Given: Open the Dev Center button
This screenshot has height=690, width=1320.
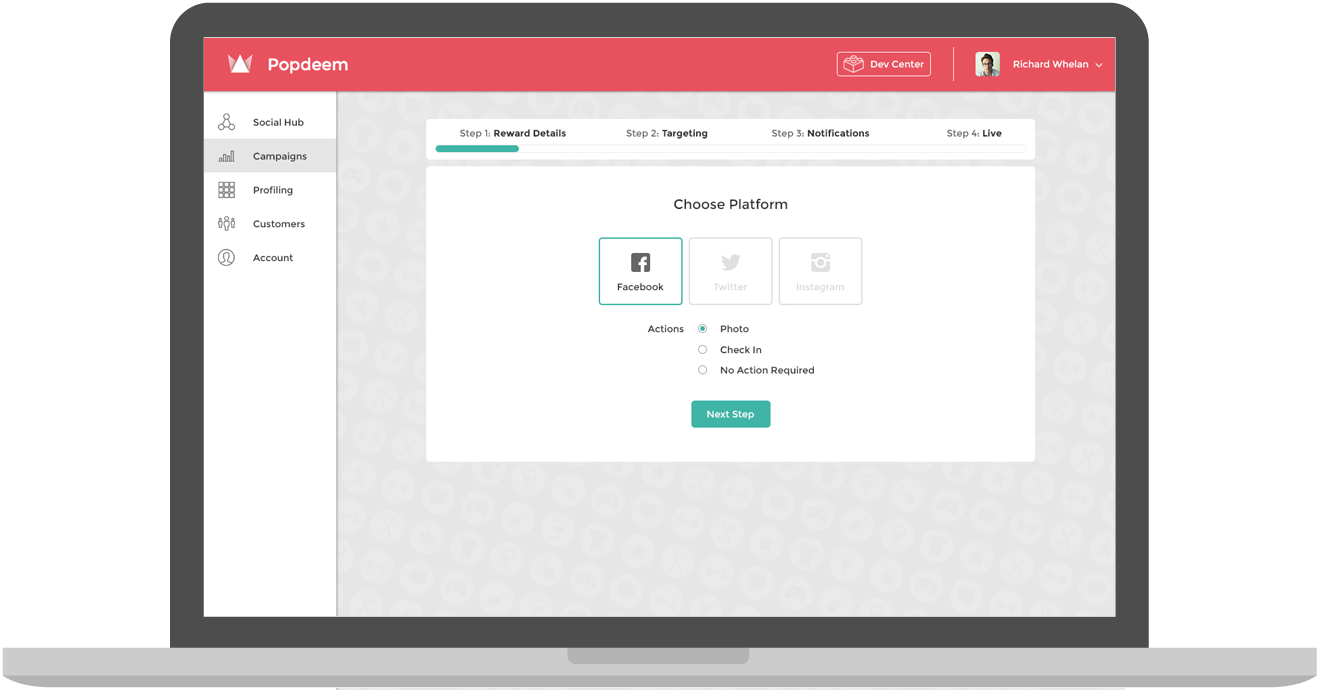Looking at the screenshot, I should point(884,64).
